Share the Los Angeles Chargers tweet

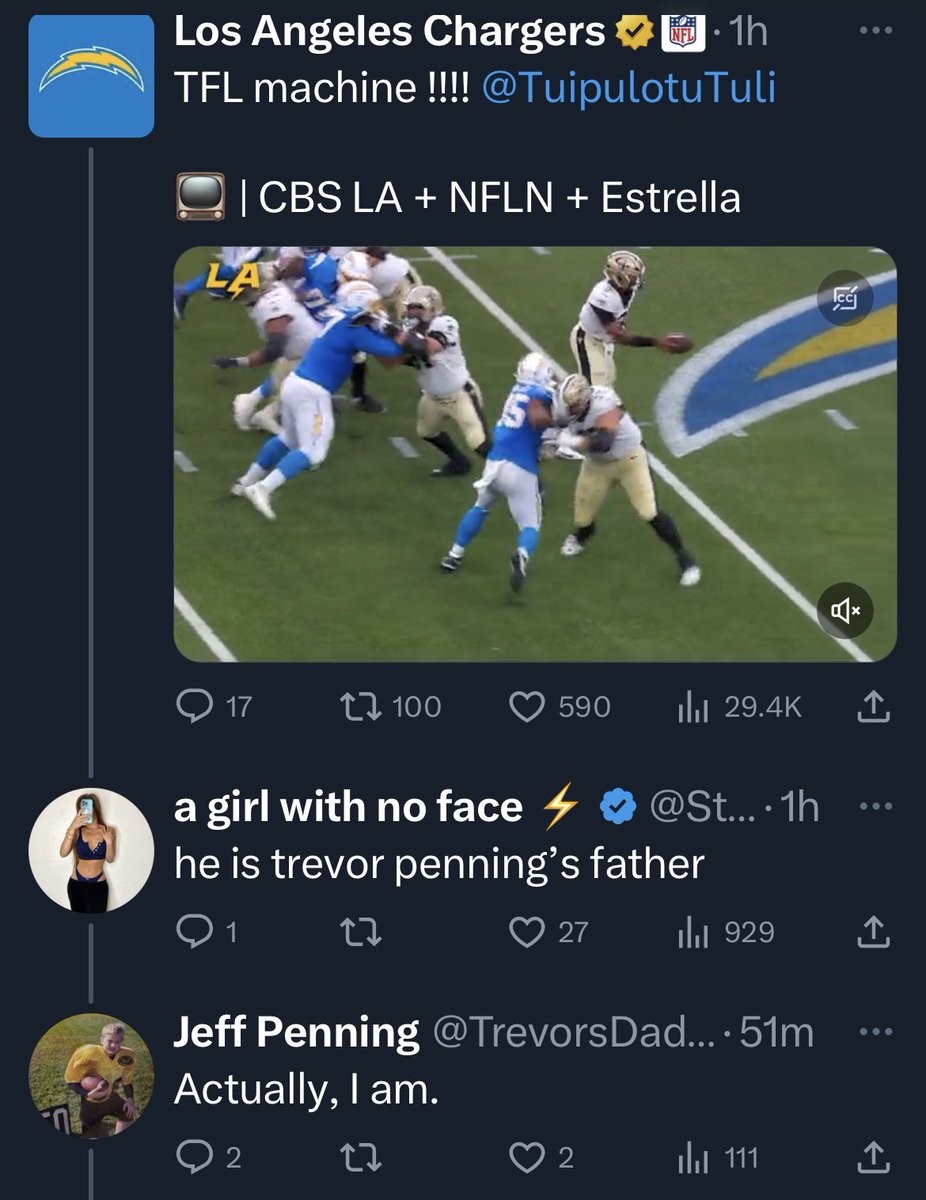tap(874, 707)
